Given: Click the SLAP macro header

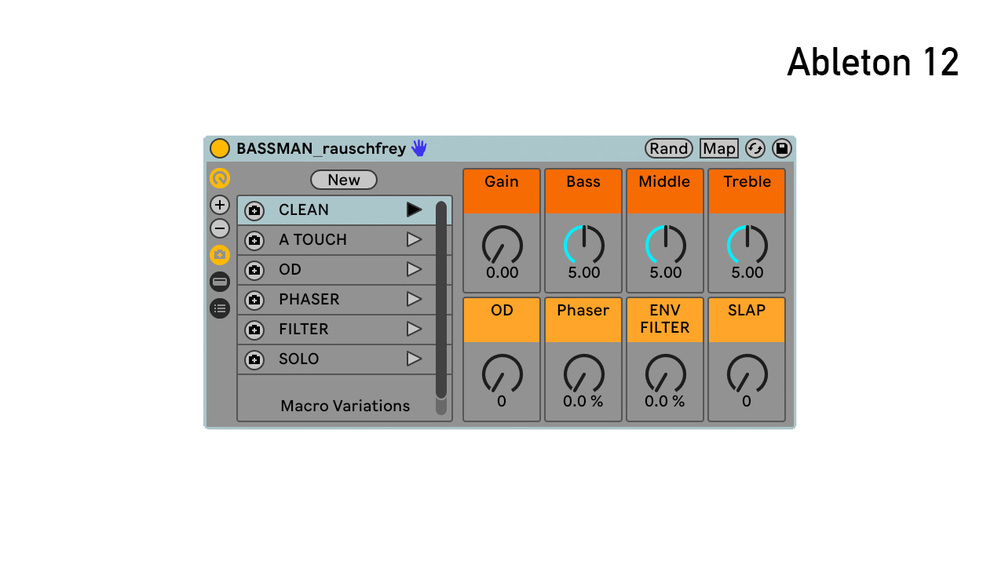Looking at the screenshot, I should pos(747,320).
